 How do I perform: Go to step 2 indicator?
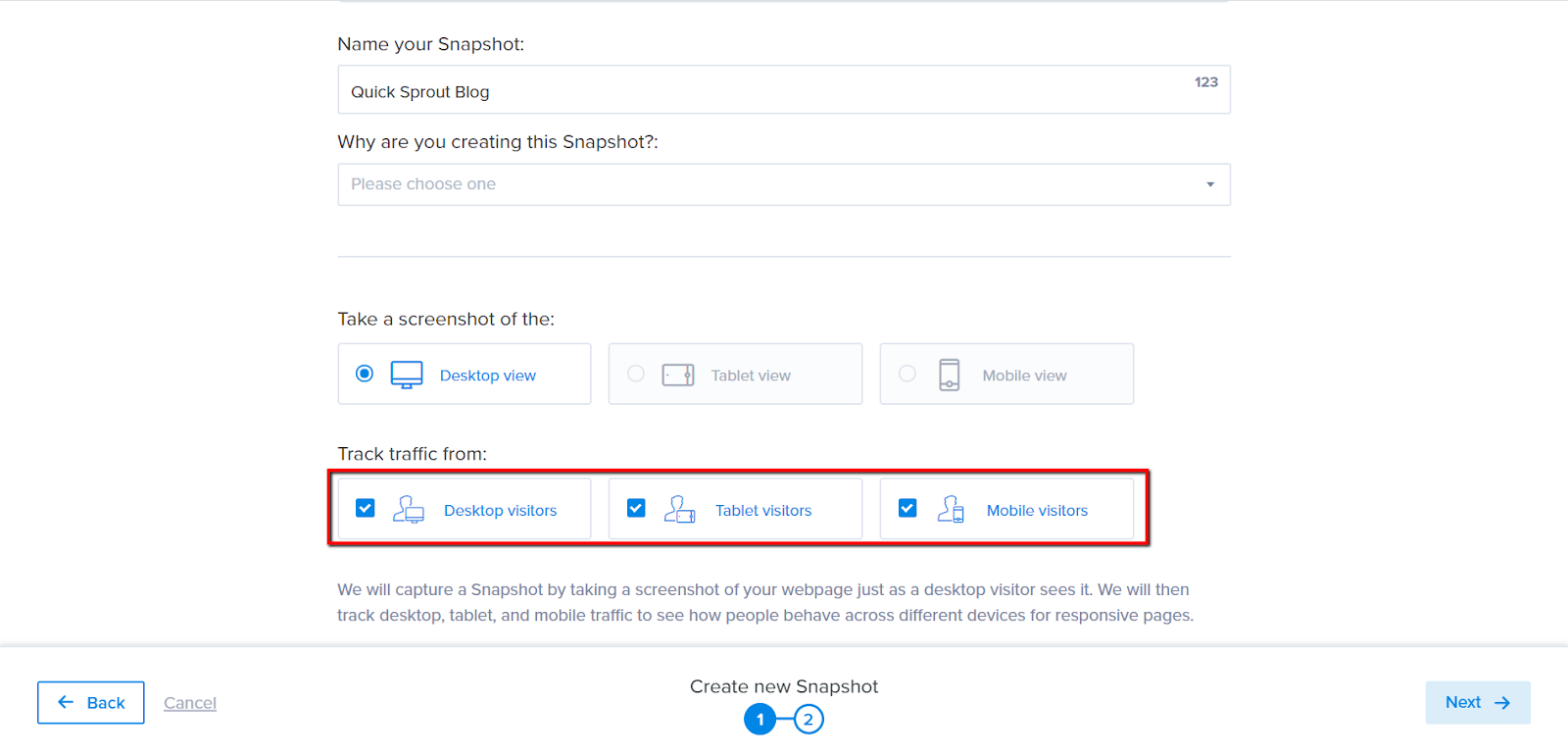click(808, 720)
